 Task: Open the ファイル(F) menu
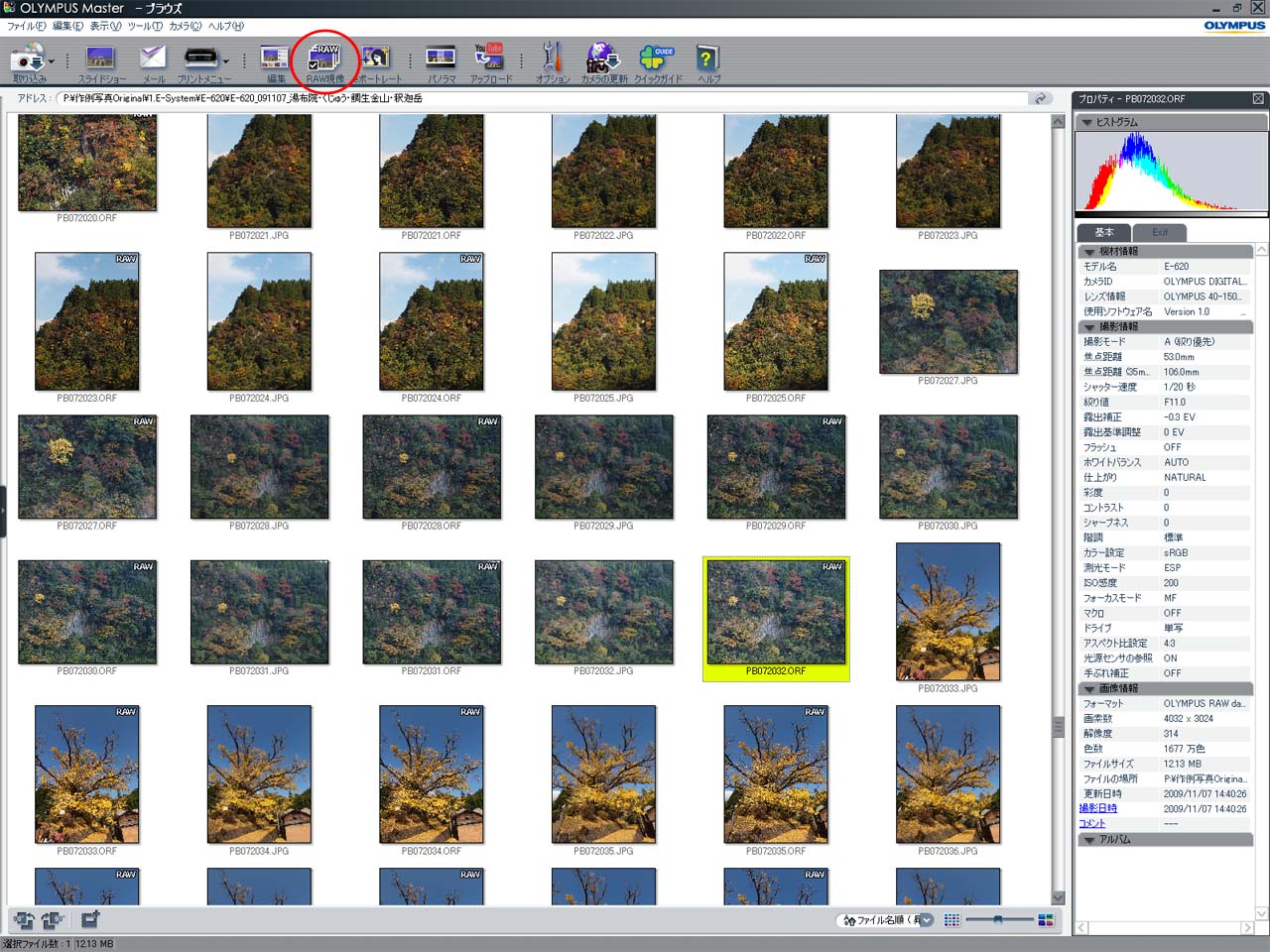pos(27,27)
